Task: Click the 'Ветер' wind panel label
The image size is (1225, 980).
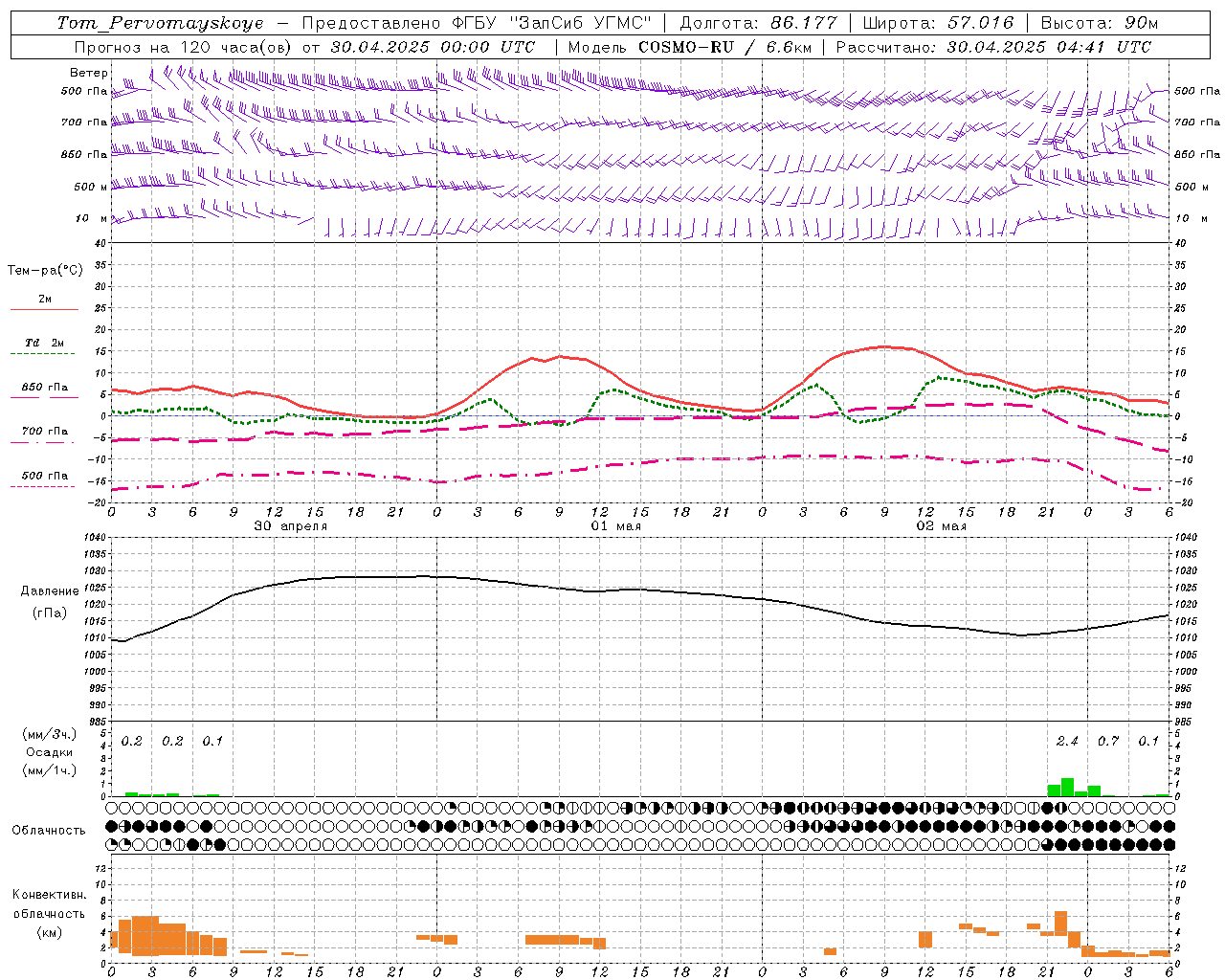Action: 89,73
